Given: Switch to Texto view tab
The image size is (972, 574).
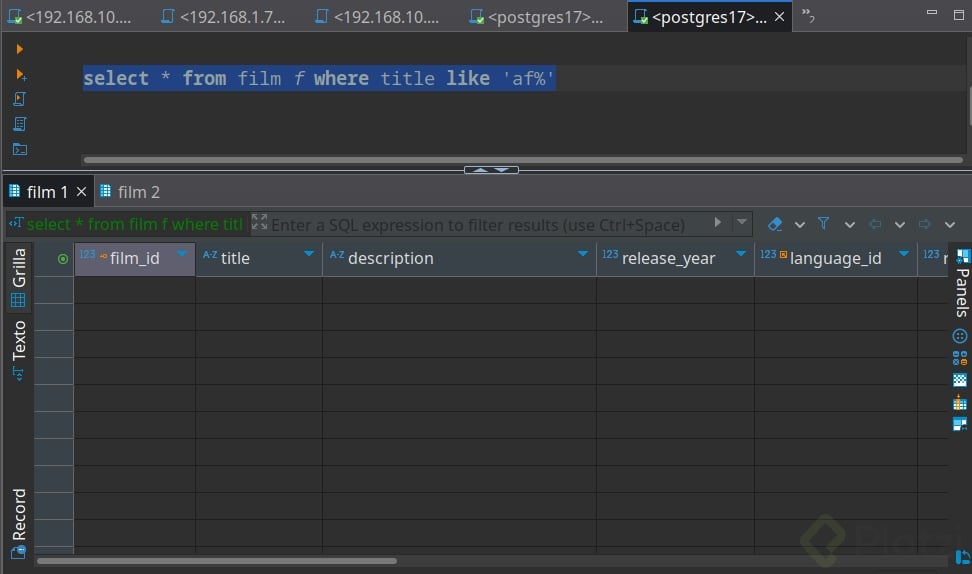Looking at the screenshot, I should click(19, 350).
